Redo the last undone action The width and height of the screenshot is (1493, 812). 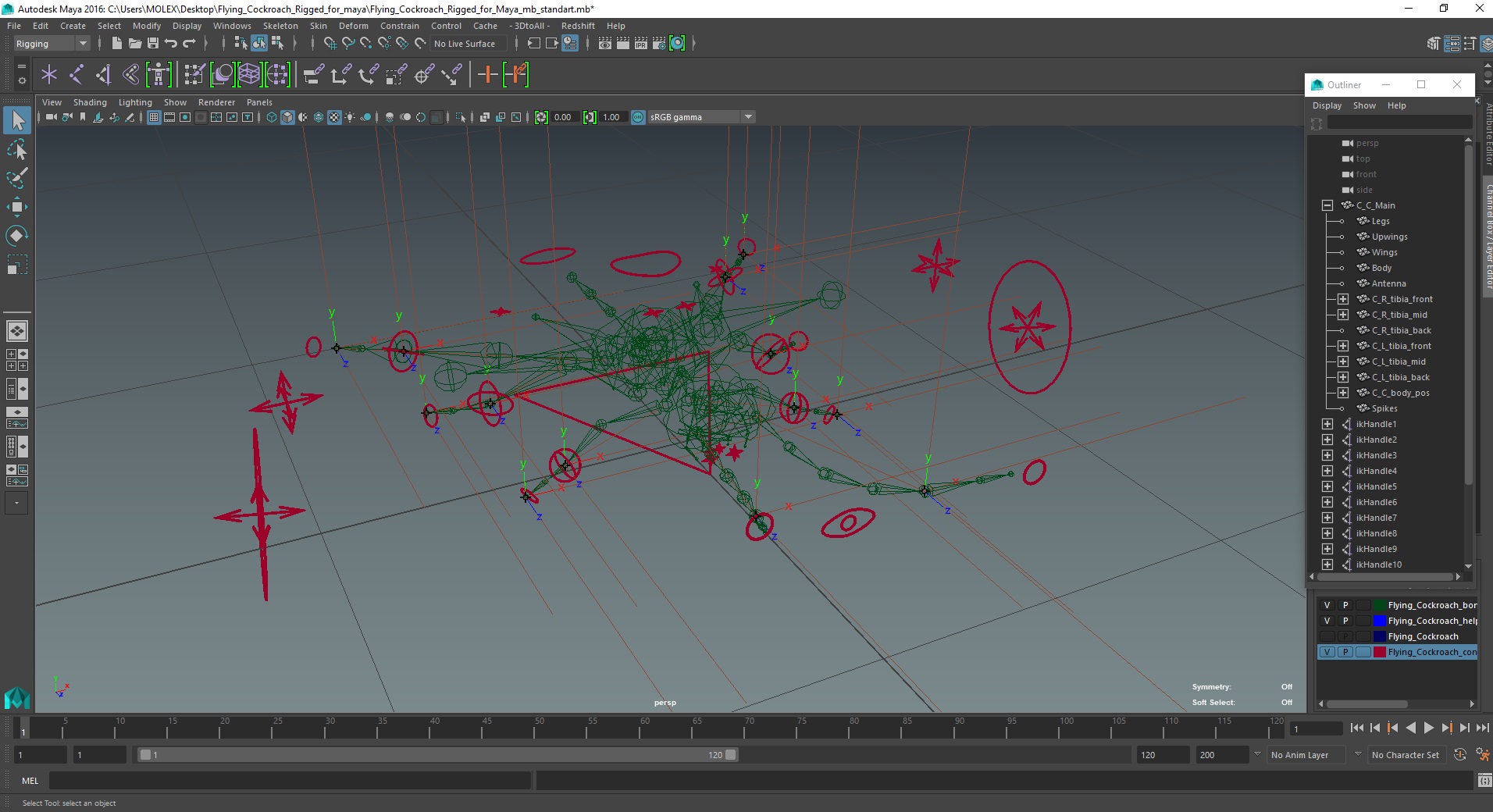pos(189,44)
